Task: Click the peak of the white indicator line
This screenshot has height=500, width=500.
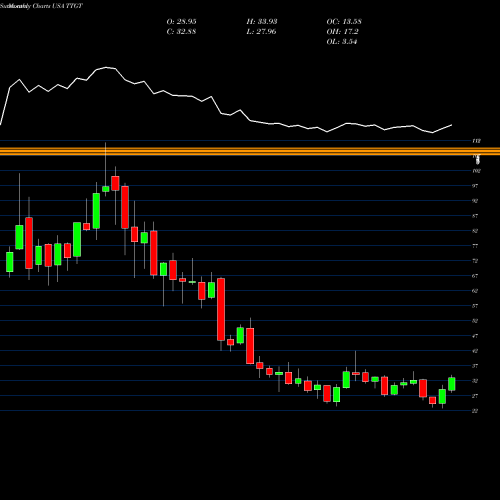Action: pyautogui.click(x=107, y=67)
